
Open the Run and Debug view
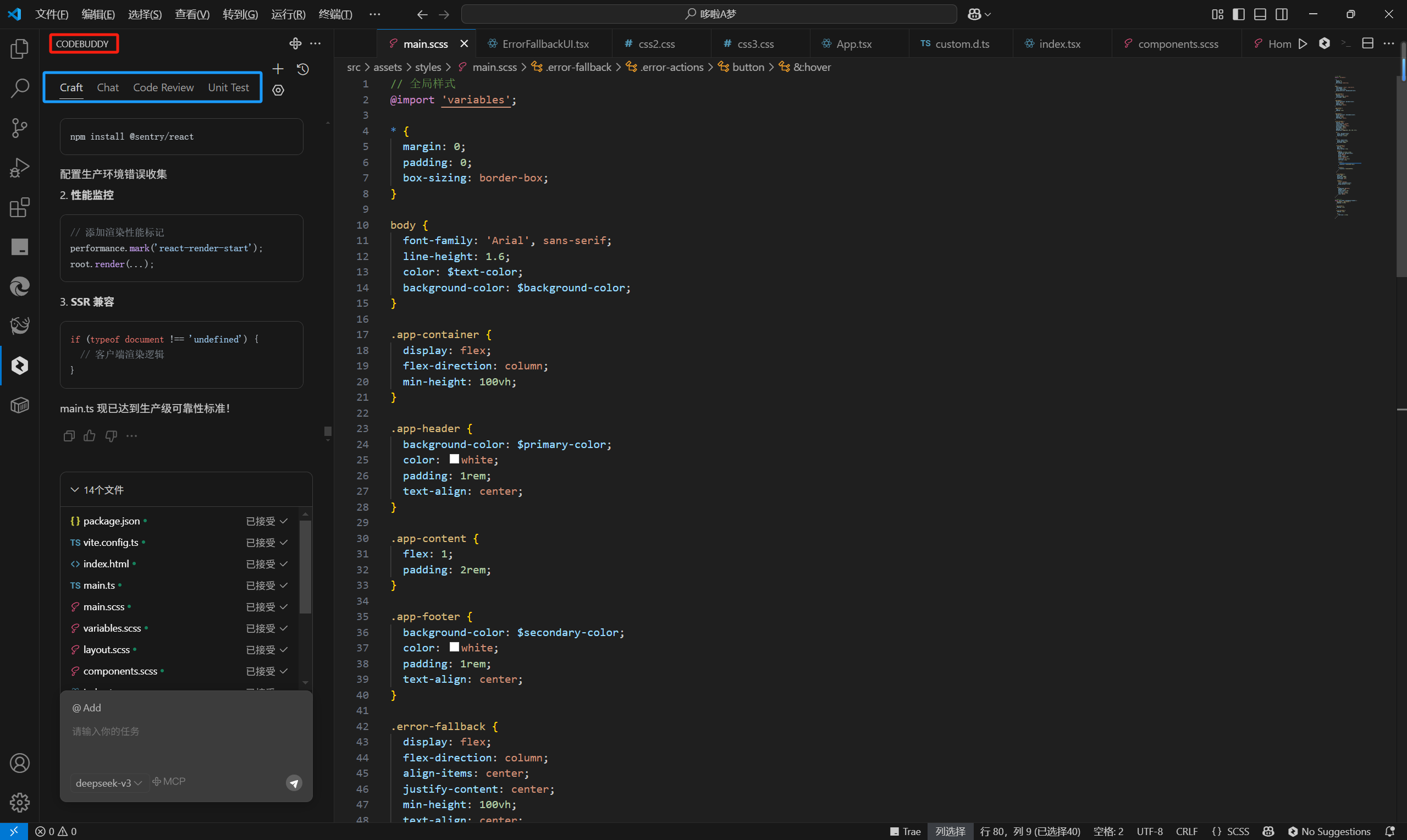(19, 168)
